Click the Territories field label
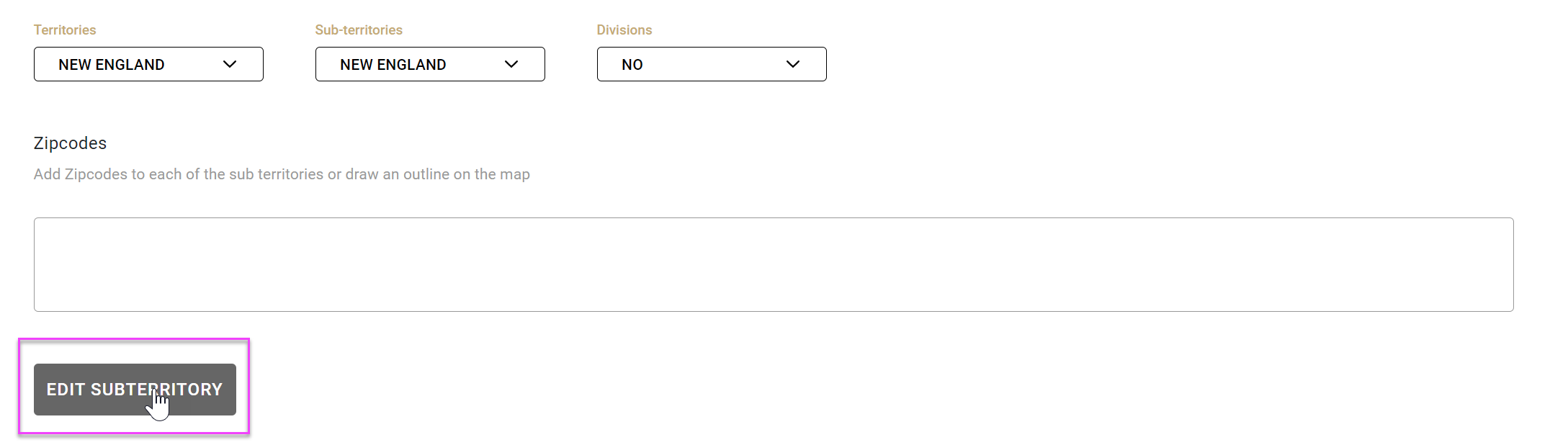1568x445 pixels. pos(65,30)
